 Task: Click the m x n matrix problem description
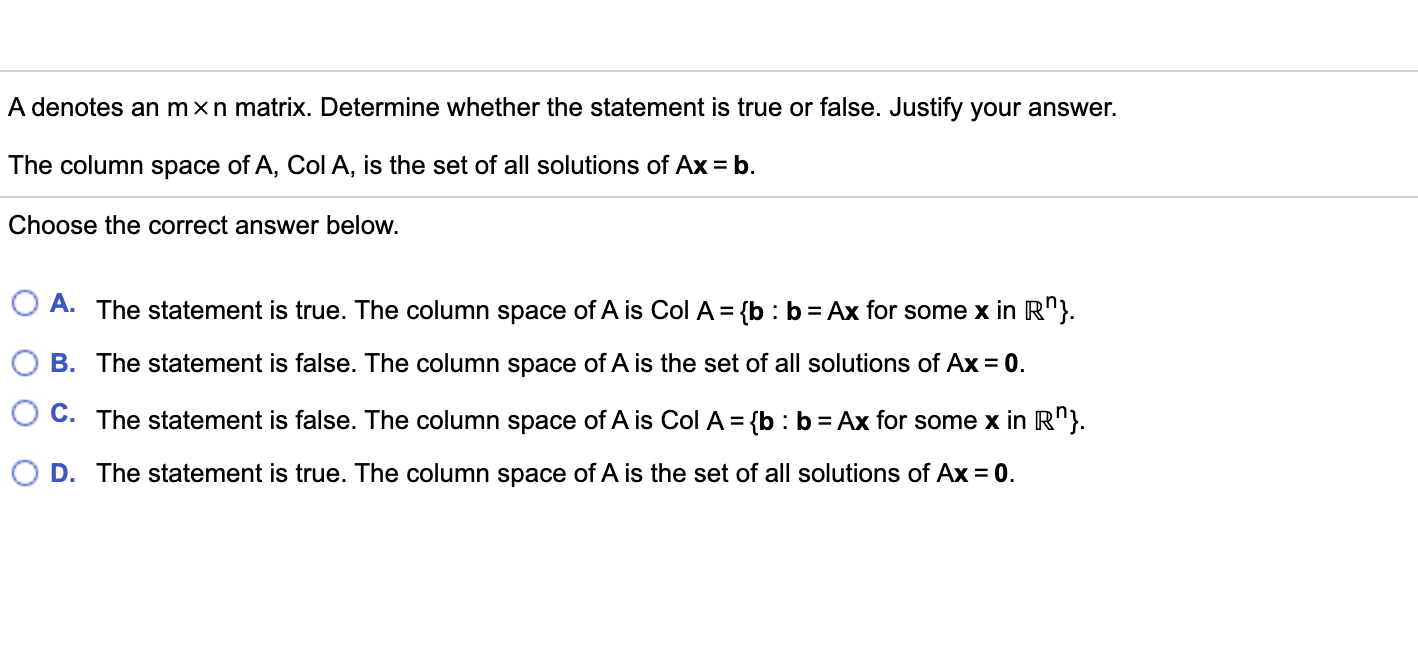click(x=562, y=107)
